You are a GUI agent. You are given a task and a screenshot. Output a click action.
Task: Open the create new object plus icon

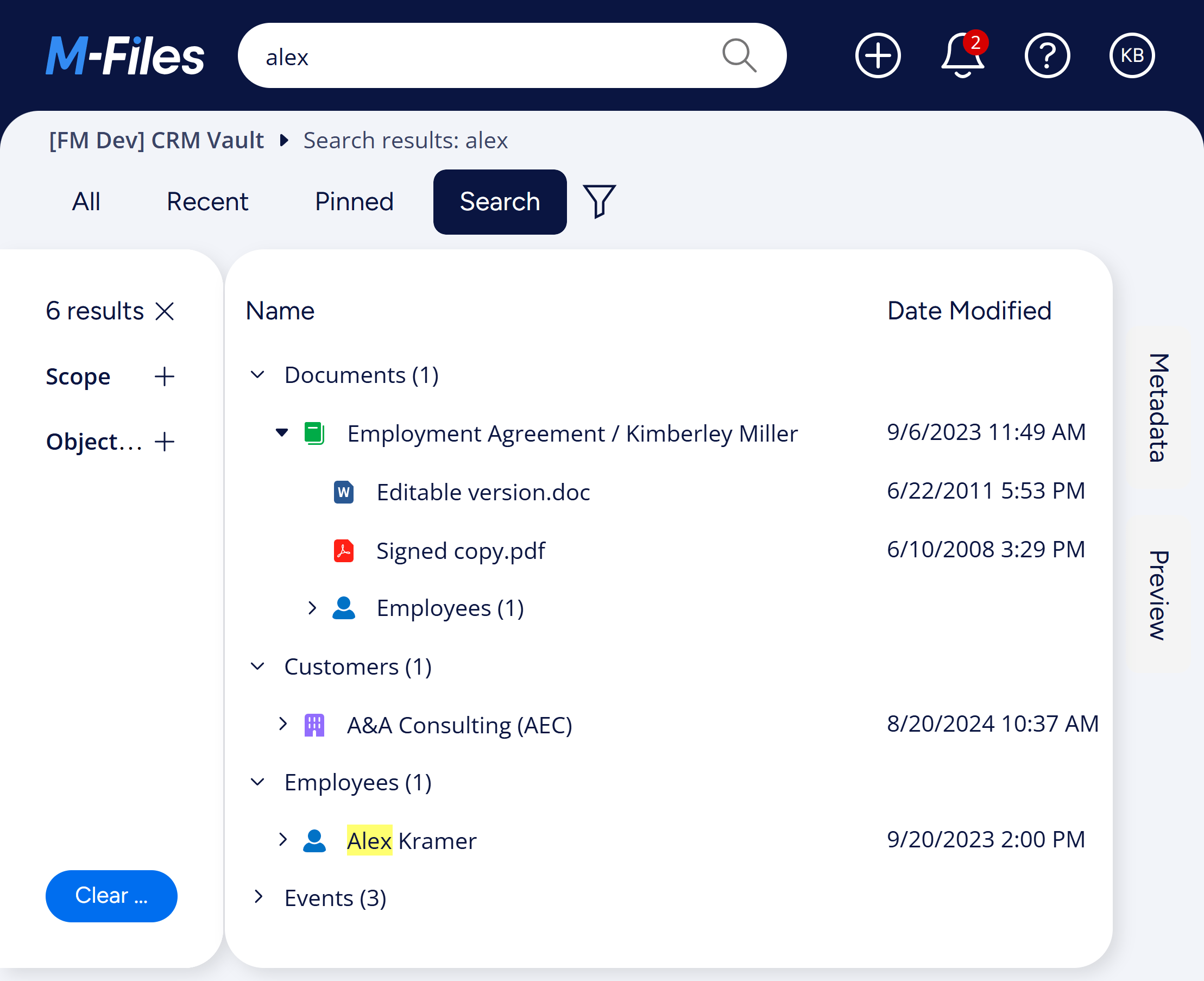click(878, 55)
